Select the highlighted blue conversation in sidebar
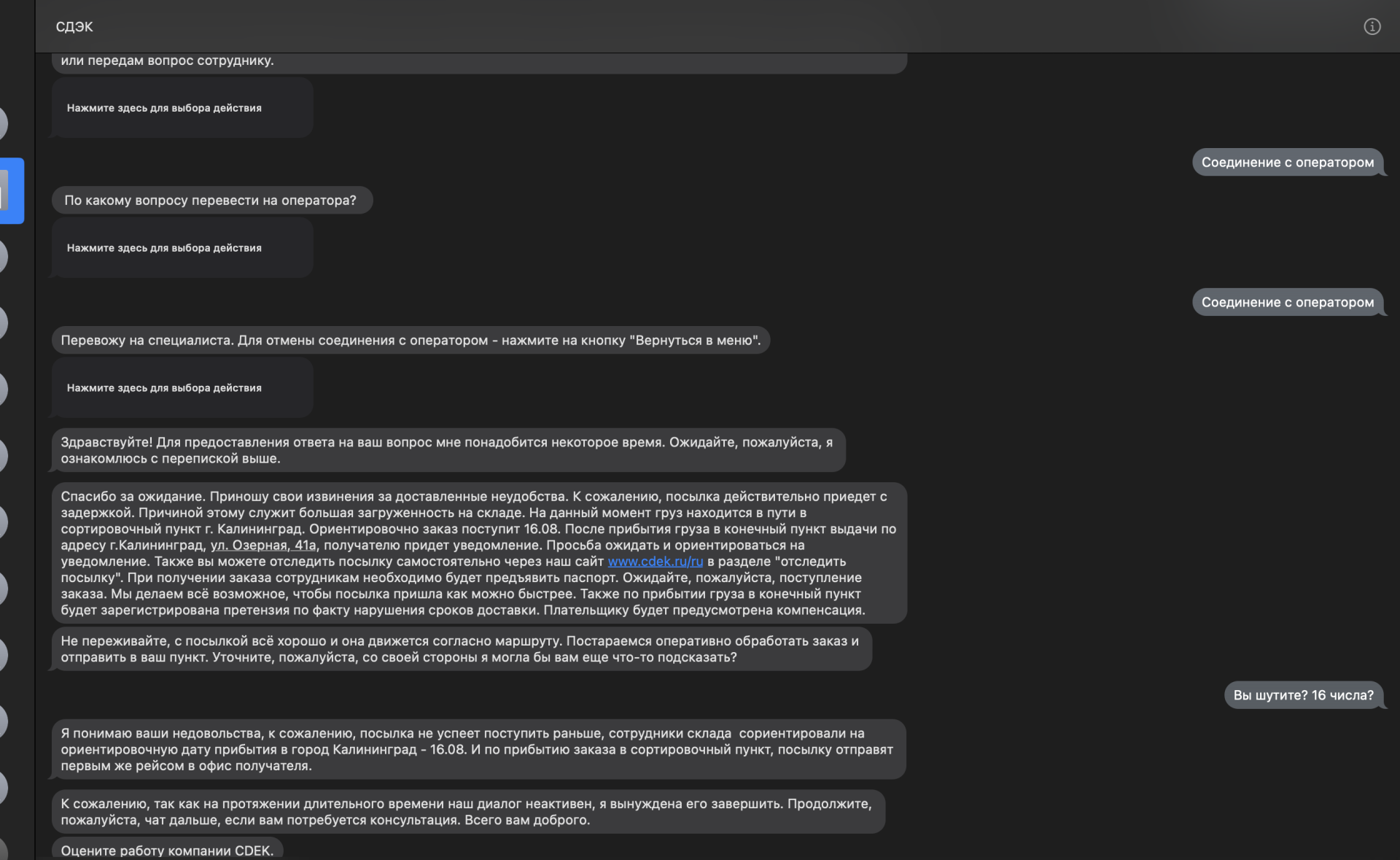 [x=12, y=190]
